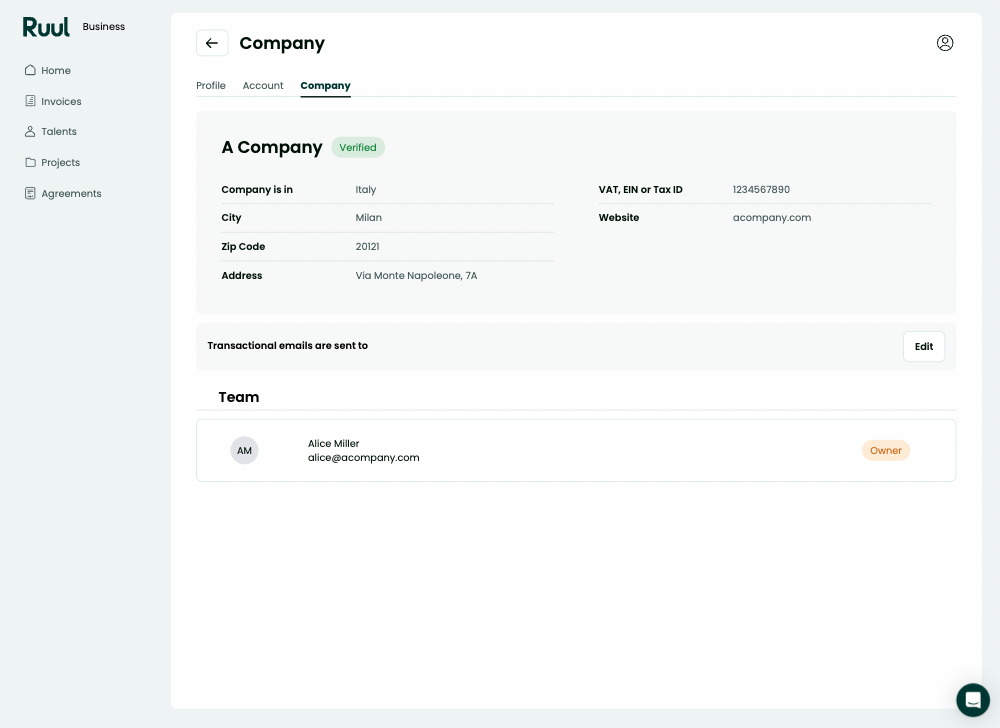1000x728 pixels.
Task: Switch to the Account tab
Action: (263, 85)
